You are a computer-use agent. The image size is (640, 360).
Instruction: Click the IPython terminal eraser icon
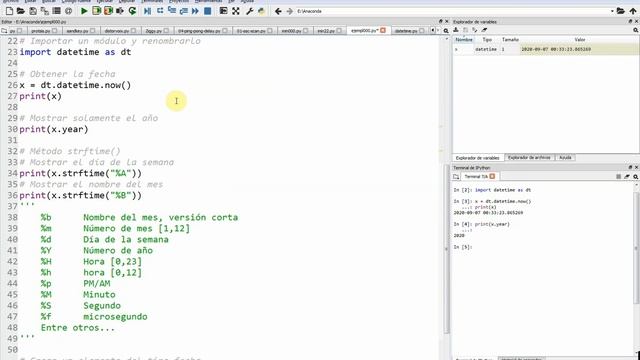(x=627, y=176)
